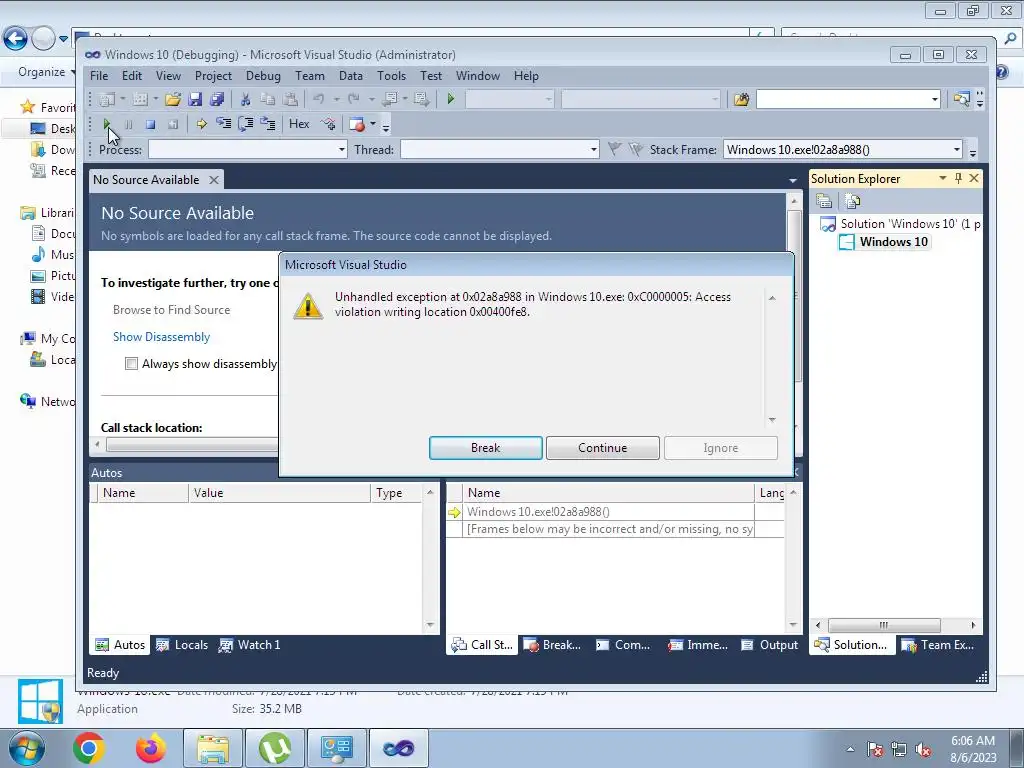Click the Add New Item icon

(140, 99)
